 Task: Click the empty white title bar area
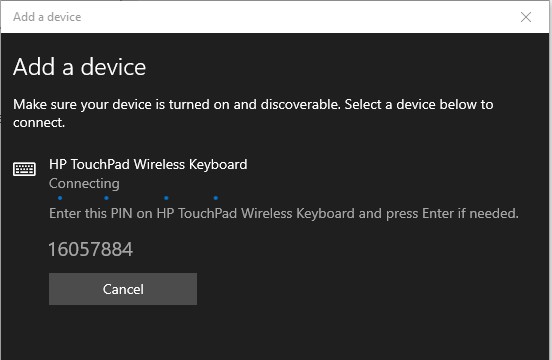coord(299,17)
